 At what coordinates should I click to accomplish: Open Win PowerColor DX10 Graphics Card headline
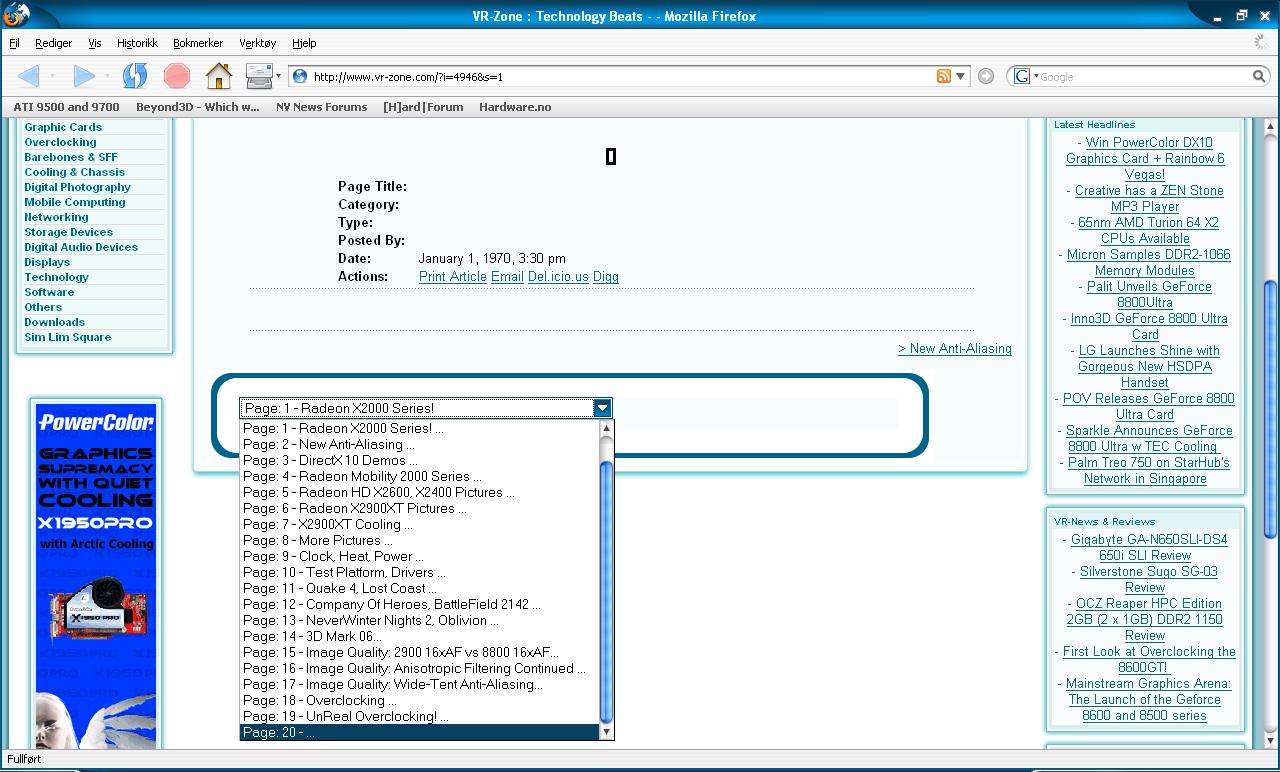pos(1145,158)
